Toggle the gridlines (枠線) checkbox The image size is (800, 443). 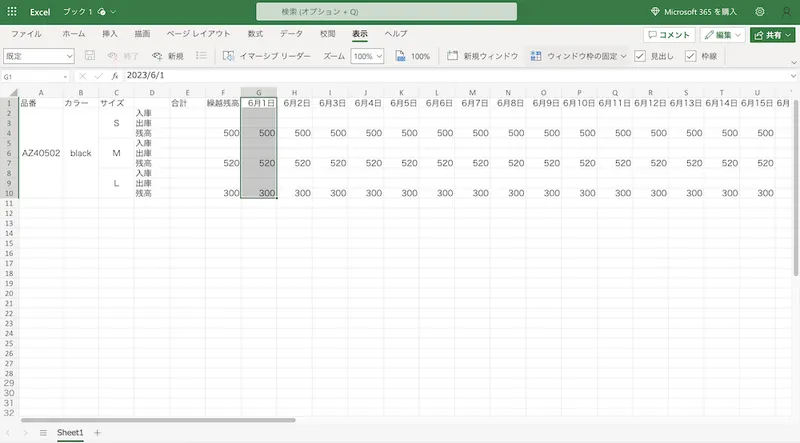pos(690,56)
